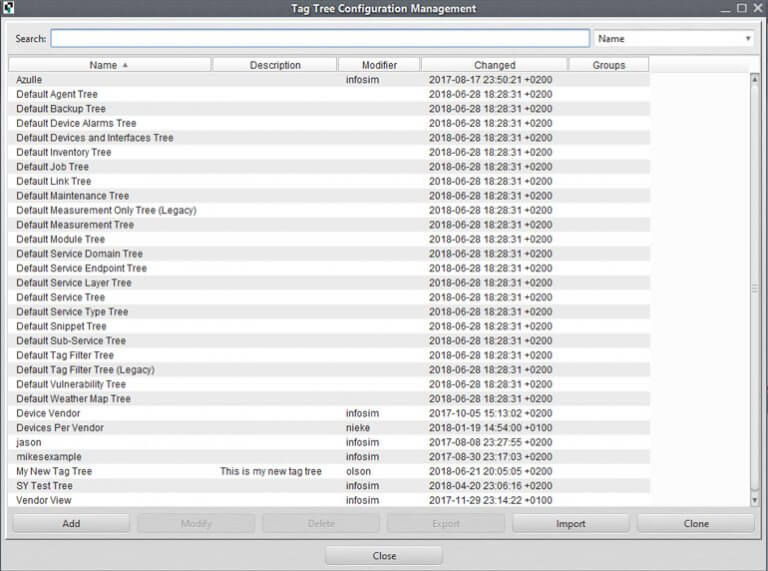Click the application icon in the title bar
This screenshot has height=571, width=768.
[9, 8]
